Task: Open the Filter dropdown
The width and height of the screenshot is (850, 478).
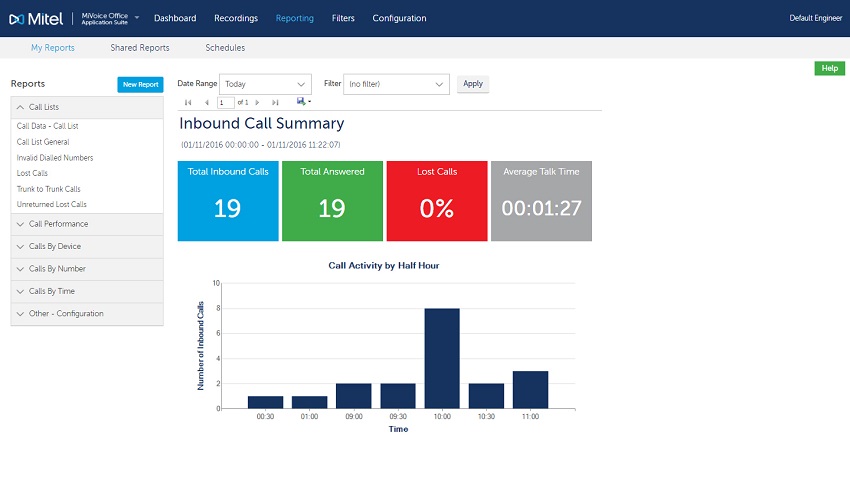Action: (x=396, y=84)
